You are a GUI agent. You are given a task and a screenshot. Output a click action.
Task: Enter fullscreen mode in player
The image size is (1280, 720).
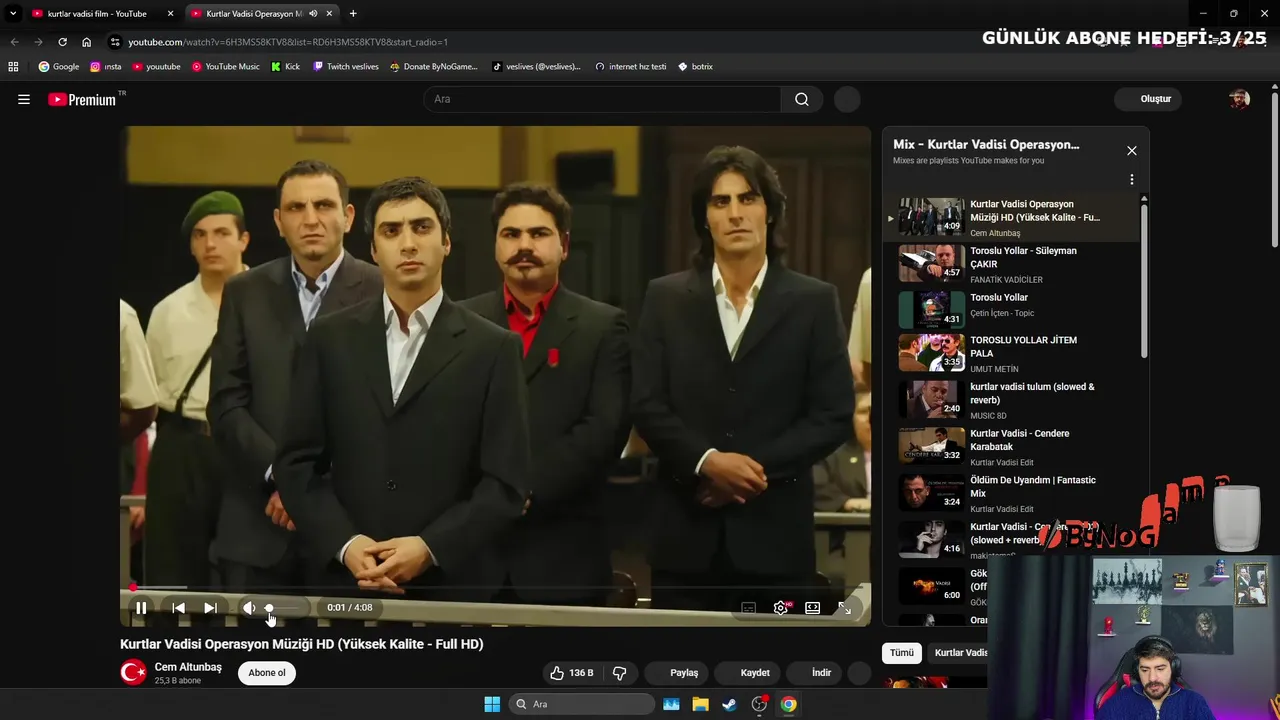(x=845, y=608)
